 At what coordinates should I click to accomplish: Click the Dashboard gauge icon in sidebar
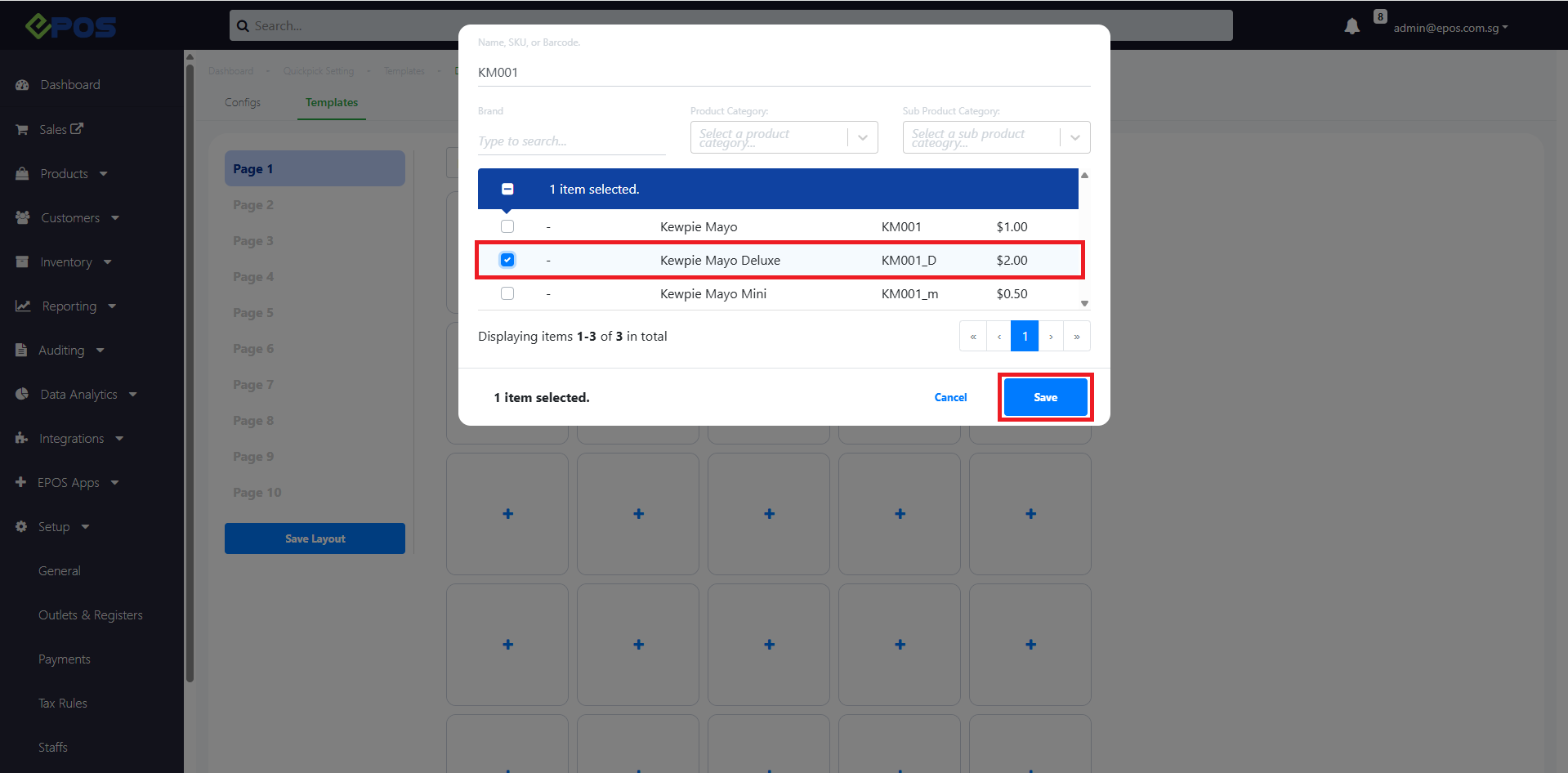[x=22, y=85]
